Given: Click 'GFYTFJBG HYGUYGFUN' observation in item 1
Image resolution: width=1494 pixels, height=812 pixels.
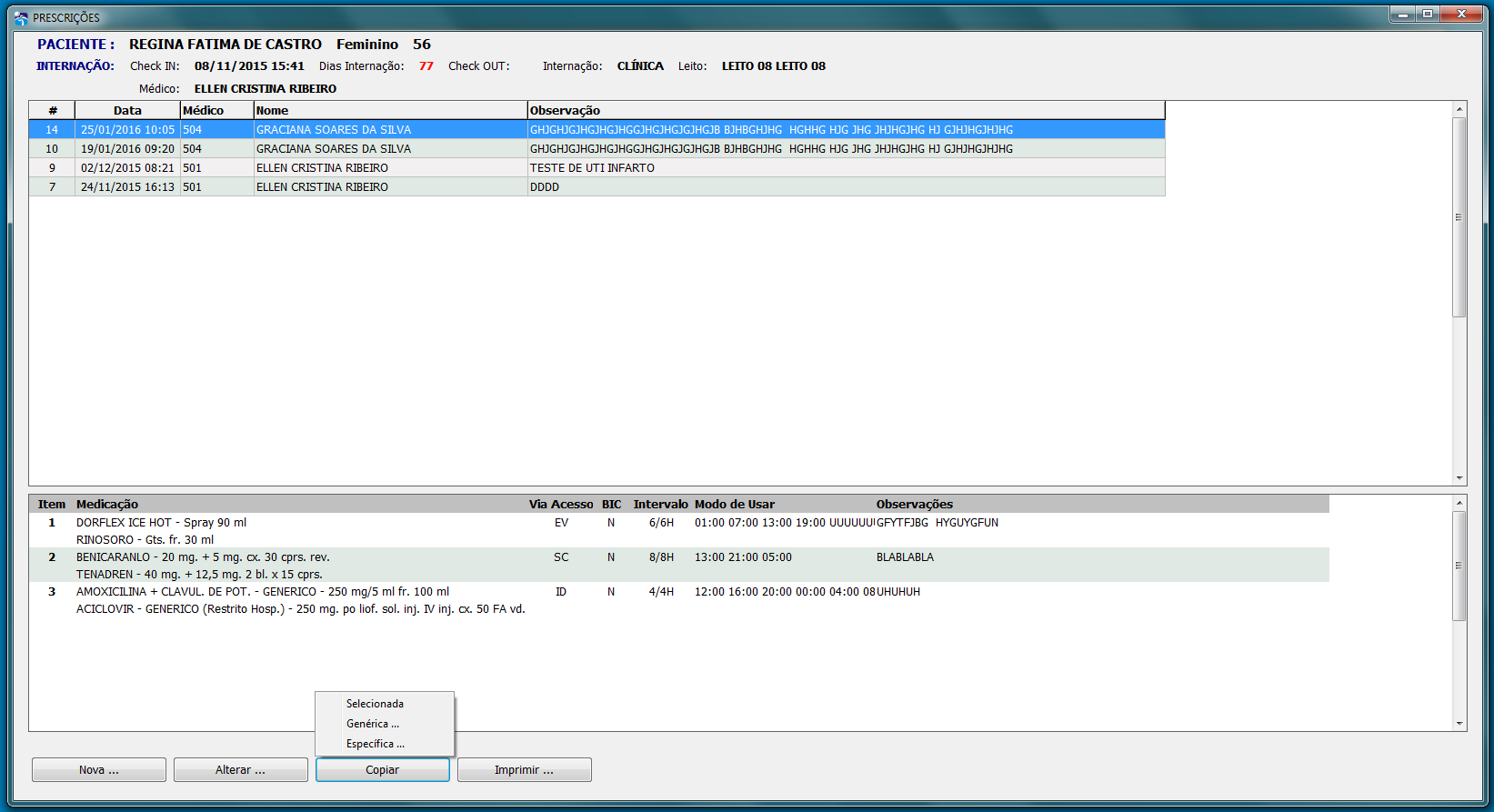Looking at the screenshot, I should (x=938, y=523).
